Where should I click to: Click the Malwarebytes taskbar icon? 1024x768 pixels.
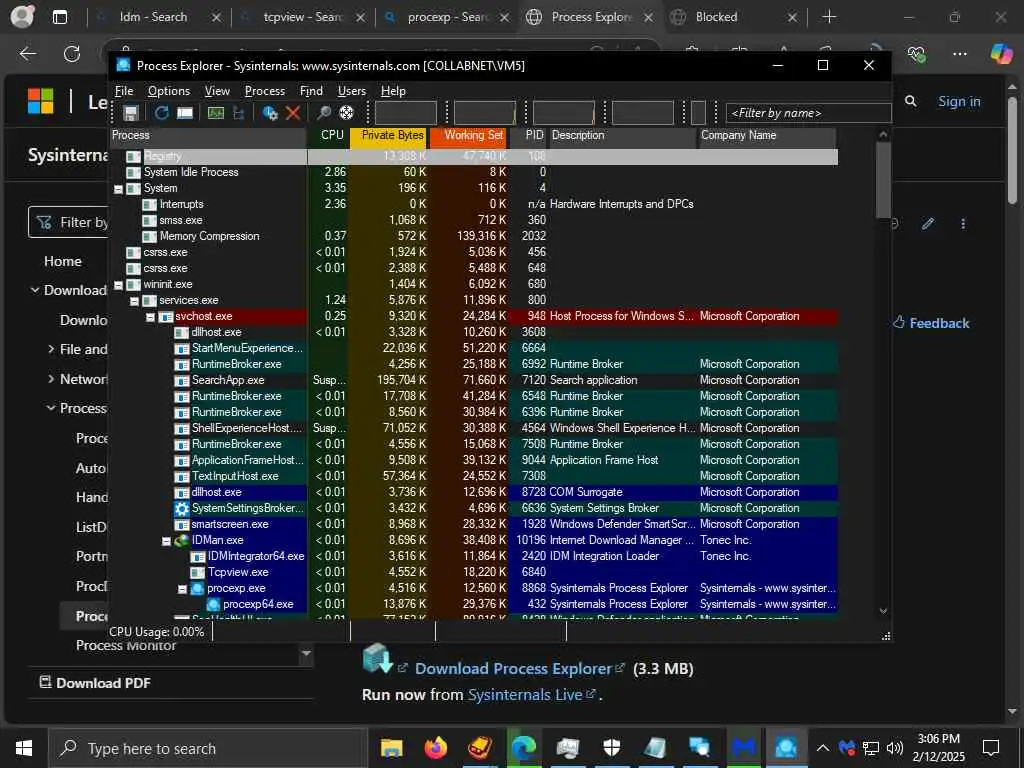click(x=744, y=747)
